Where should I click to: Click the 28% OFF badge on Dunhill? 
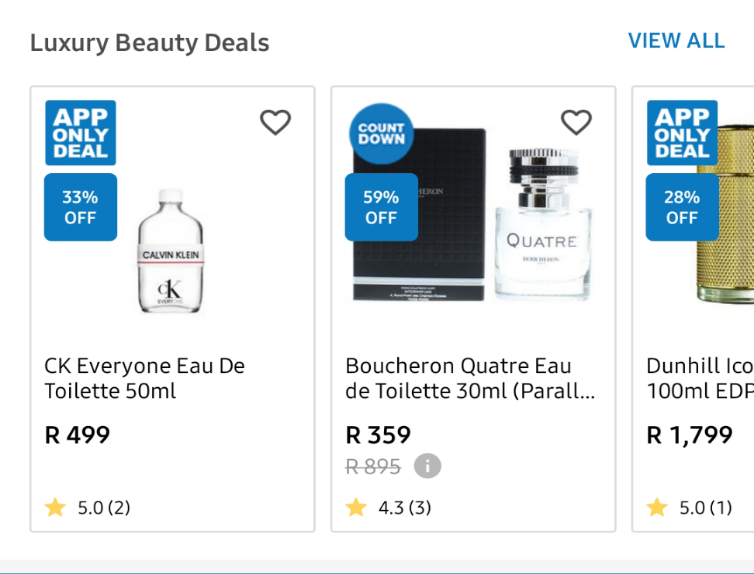(x=682, y=207)
